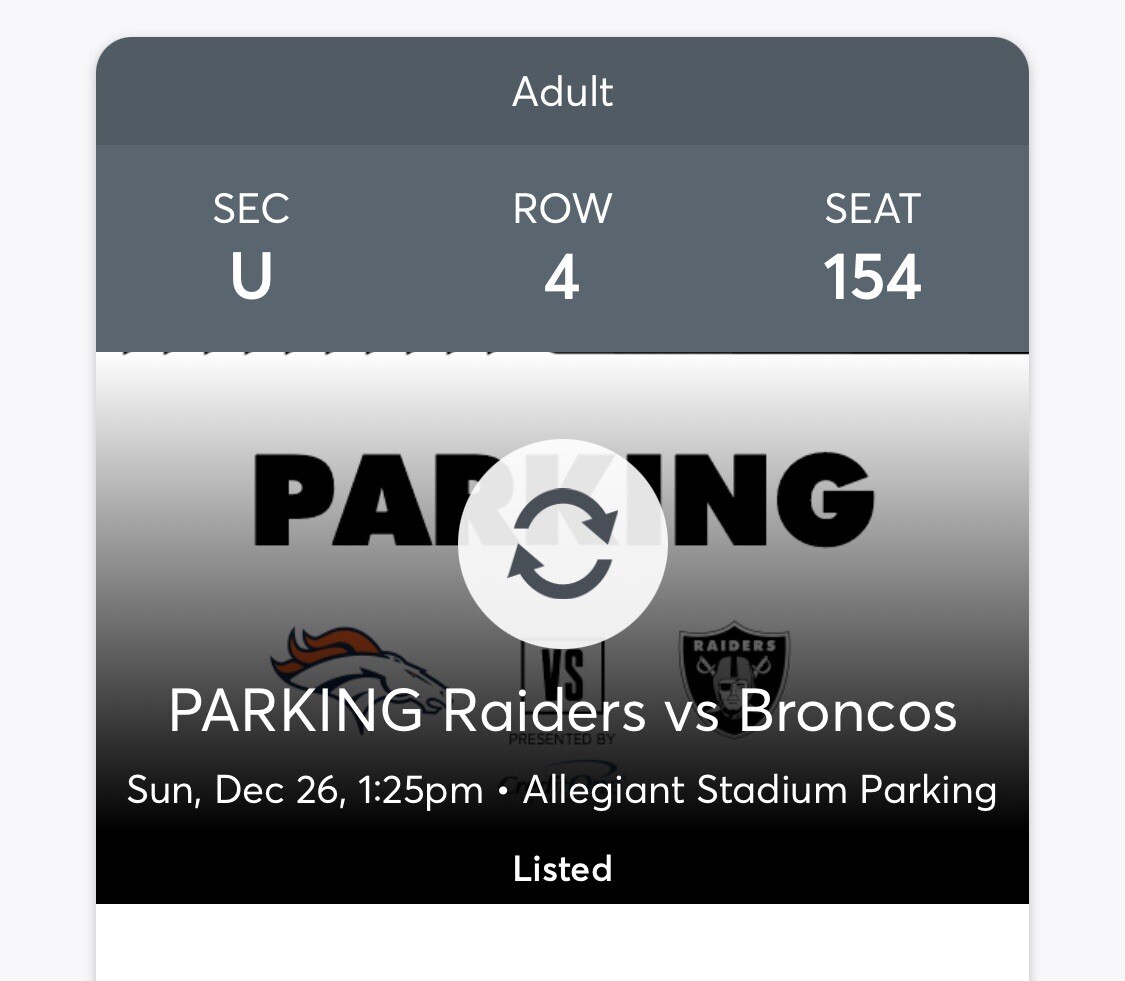The height and width of the screenshot is (981, 1125).
Task: Open PARKING Raiders vs Broncos event title
Action: coord(562,710)
